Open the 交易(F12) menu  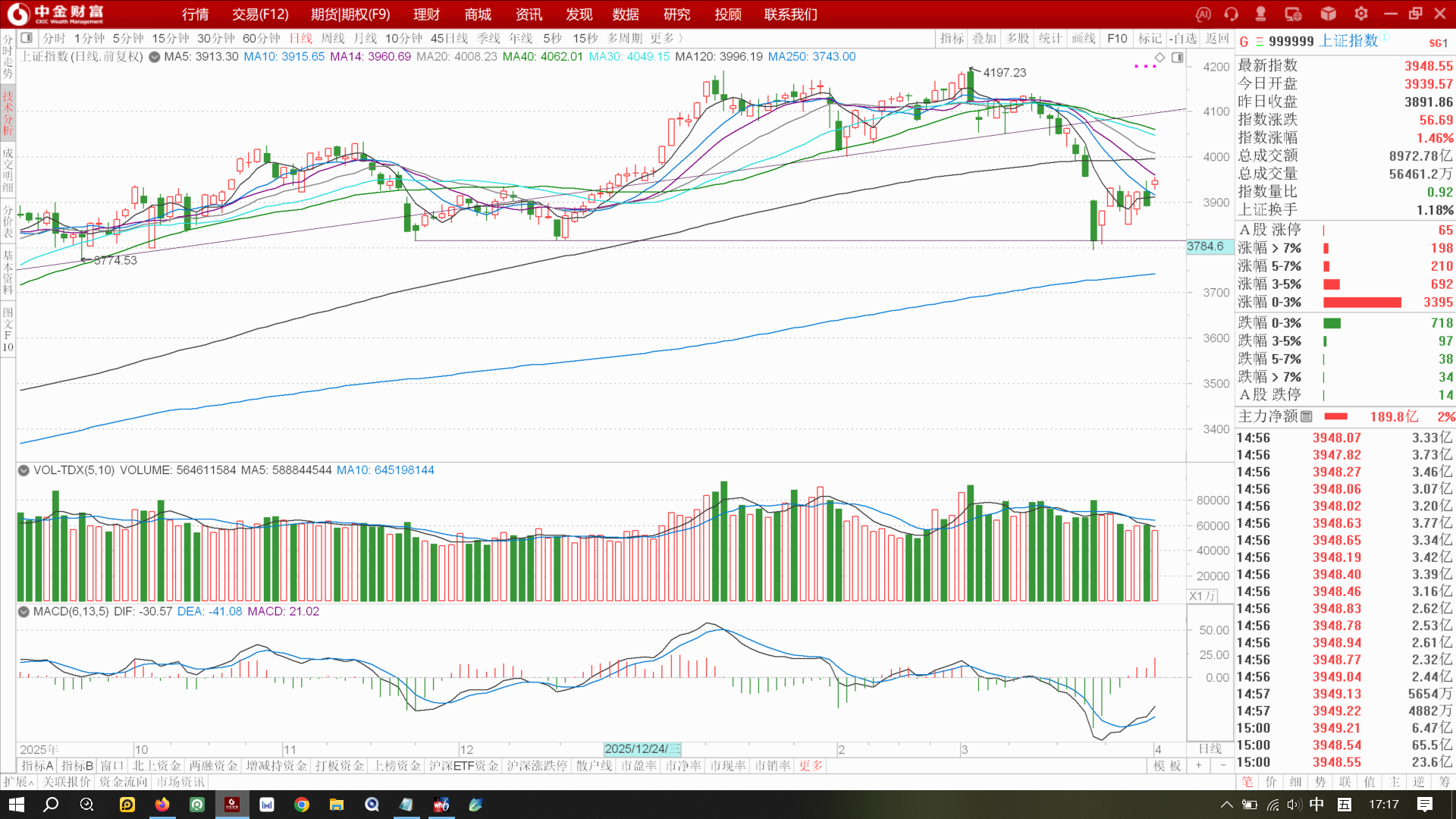pos(260,14)
